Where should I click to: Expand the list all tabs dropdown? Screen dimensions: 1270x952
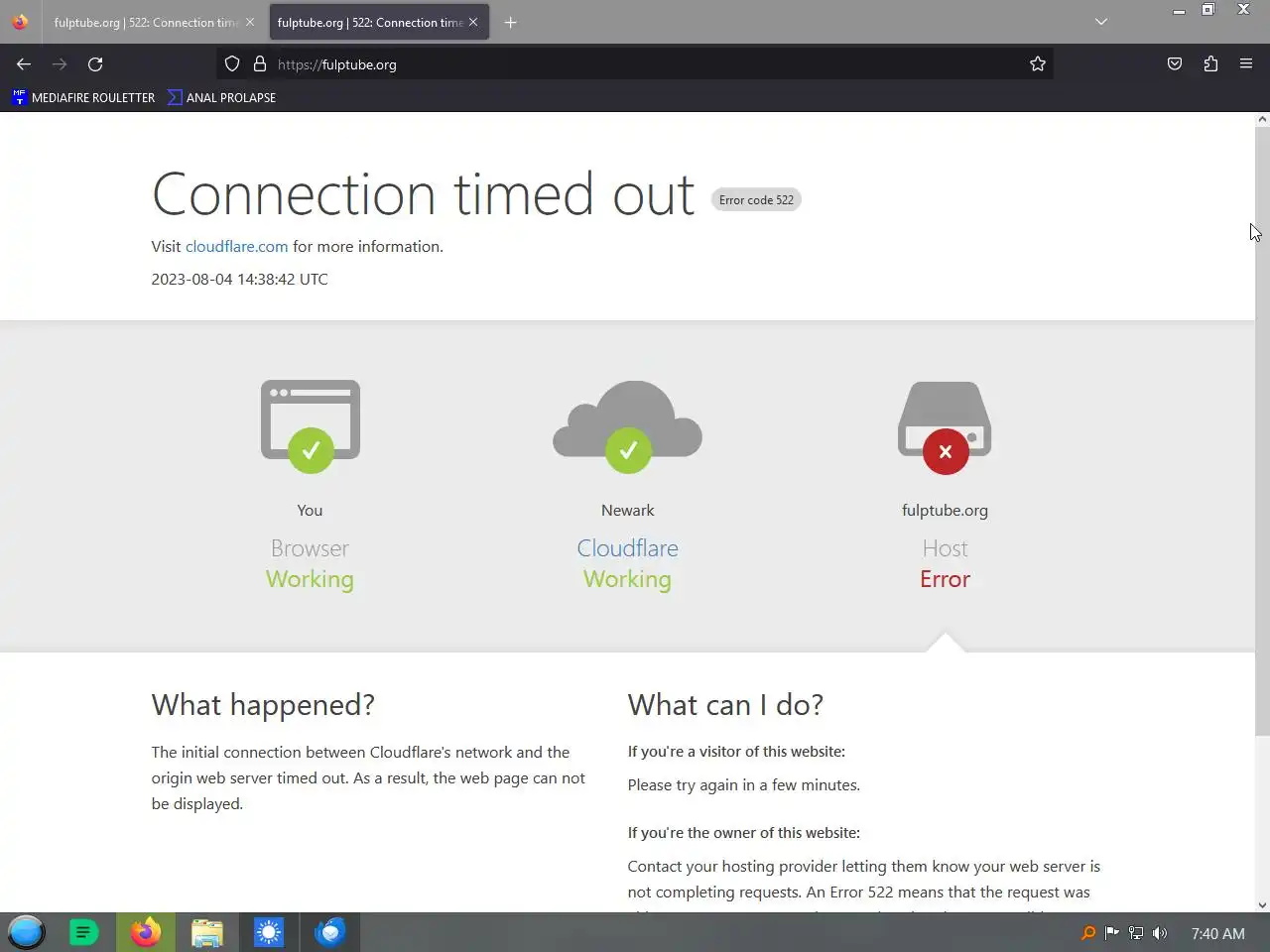tap(1101, 22)
